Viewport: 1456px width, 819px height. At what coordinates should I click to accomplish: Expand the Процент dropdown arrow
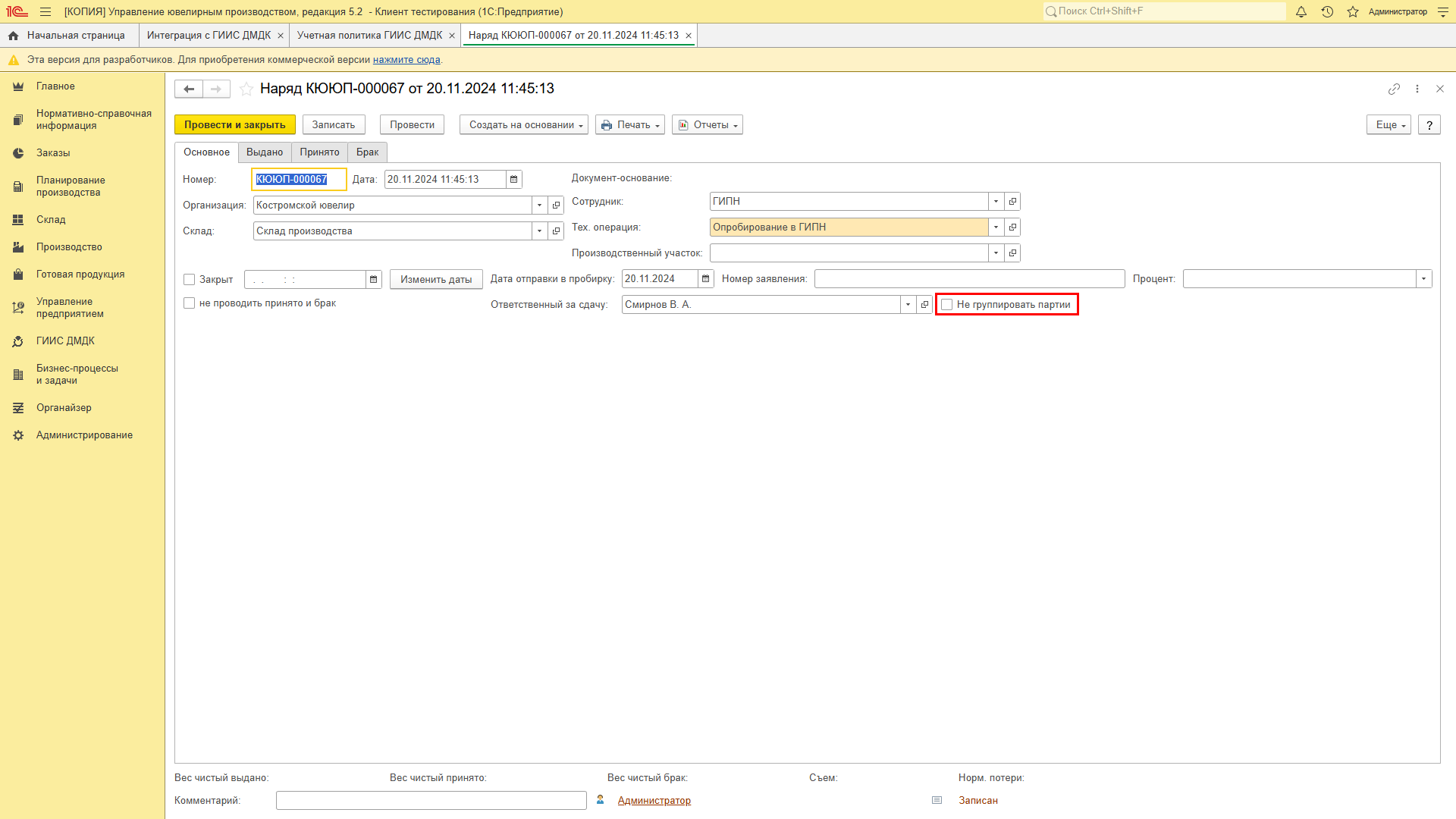1424,279
